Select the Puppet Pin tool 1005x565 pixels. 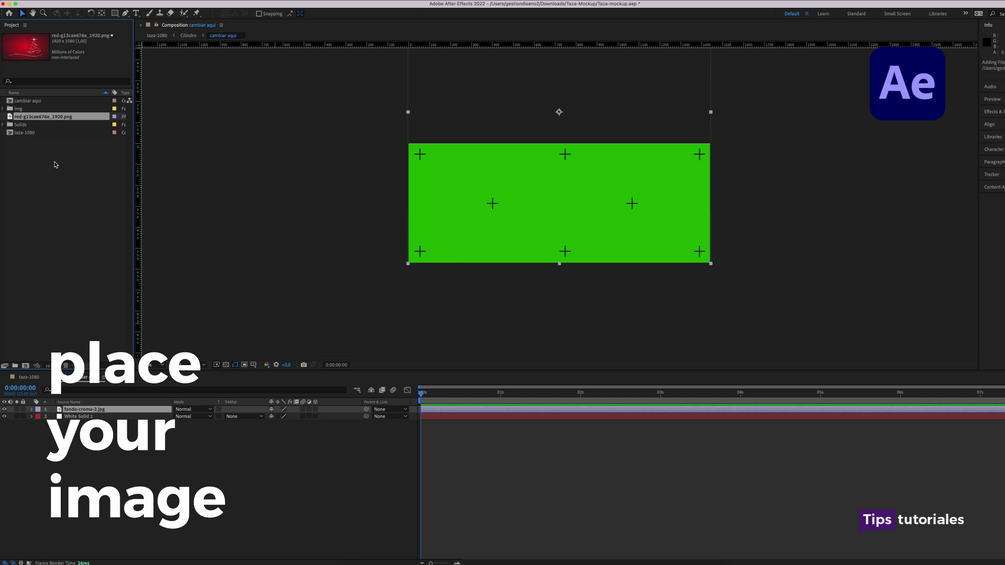[196, 13]
